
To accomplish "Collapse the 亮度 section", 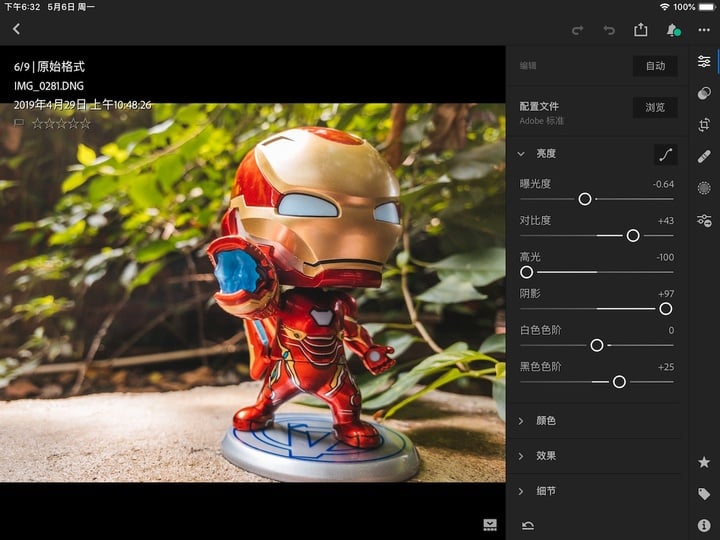I will [x=521, y=154].
